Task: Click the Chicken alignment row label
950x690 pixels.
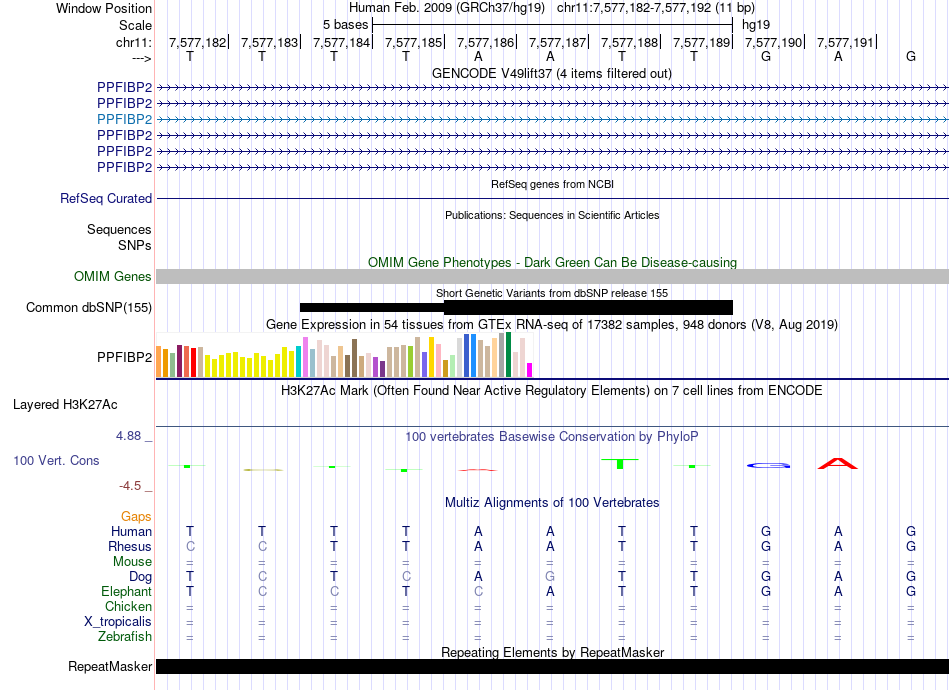Action: pos(128,606)
